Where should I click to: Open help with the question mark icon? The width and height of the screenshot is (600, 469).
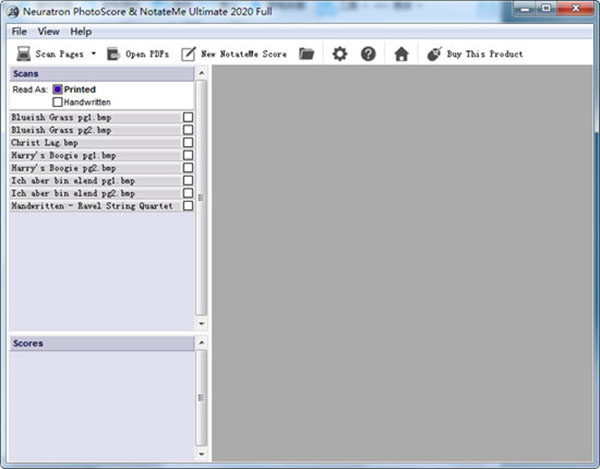pos(368,54)
